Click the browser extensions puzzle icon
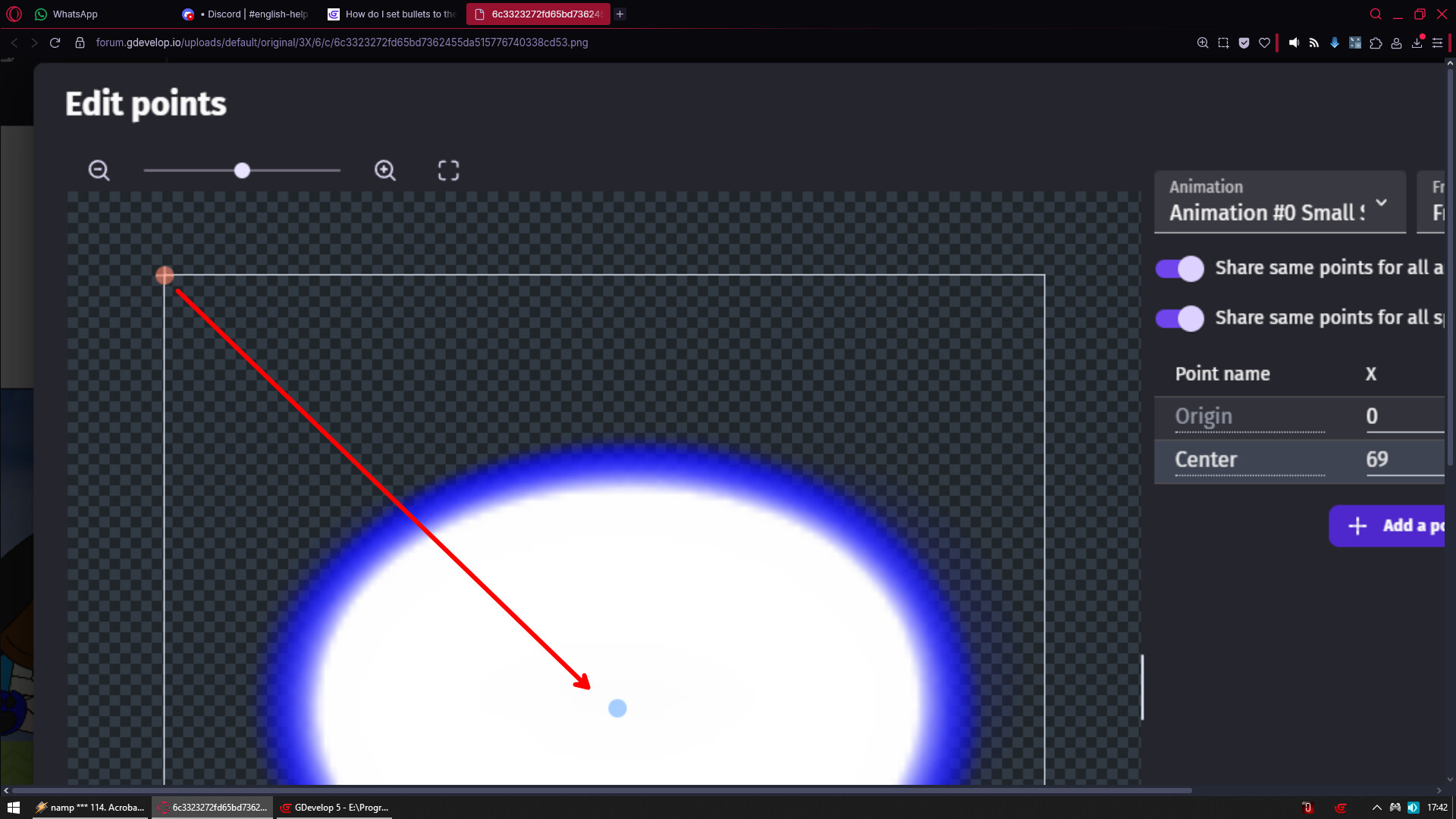The width and height of the screenshot is (1456, 819). click(x=1376, y=43)
